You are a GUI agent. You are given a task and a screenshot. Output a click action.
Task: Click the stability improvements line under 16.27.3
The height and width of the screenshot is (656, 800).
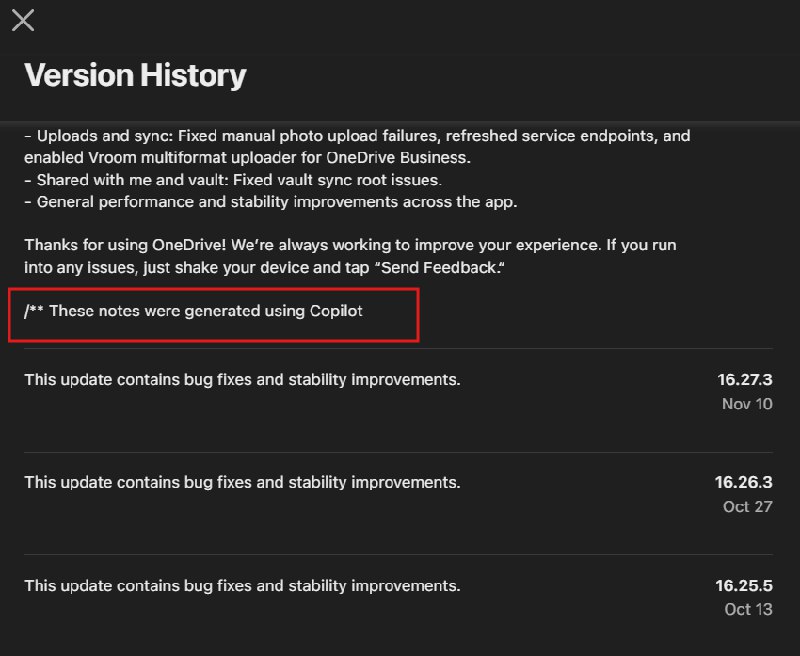243,379
